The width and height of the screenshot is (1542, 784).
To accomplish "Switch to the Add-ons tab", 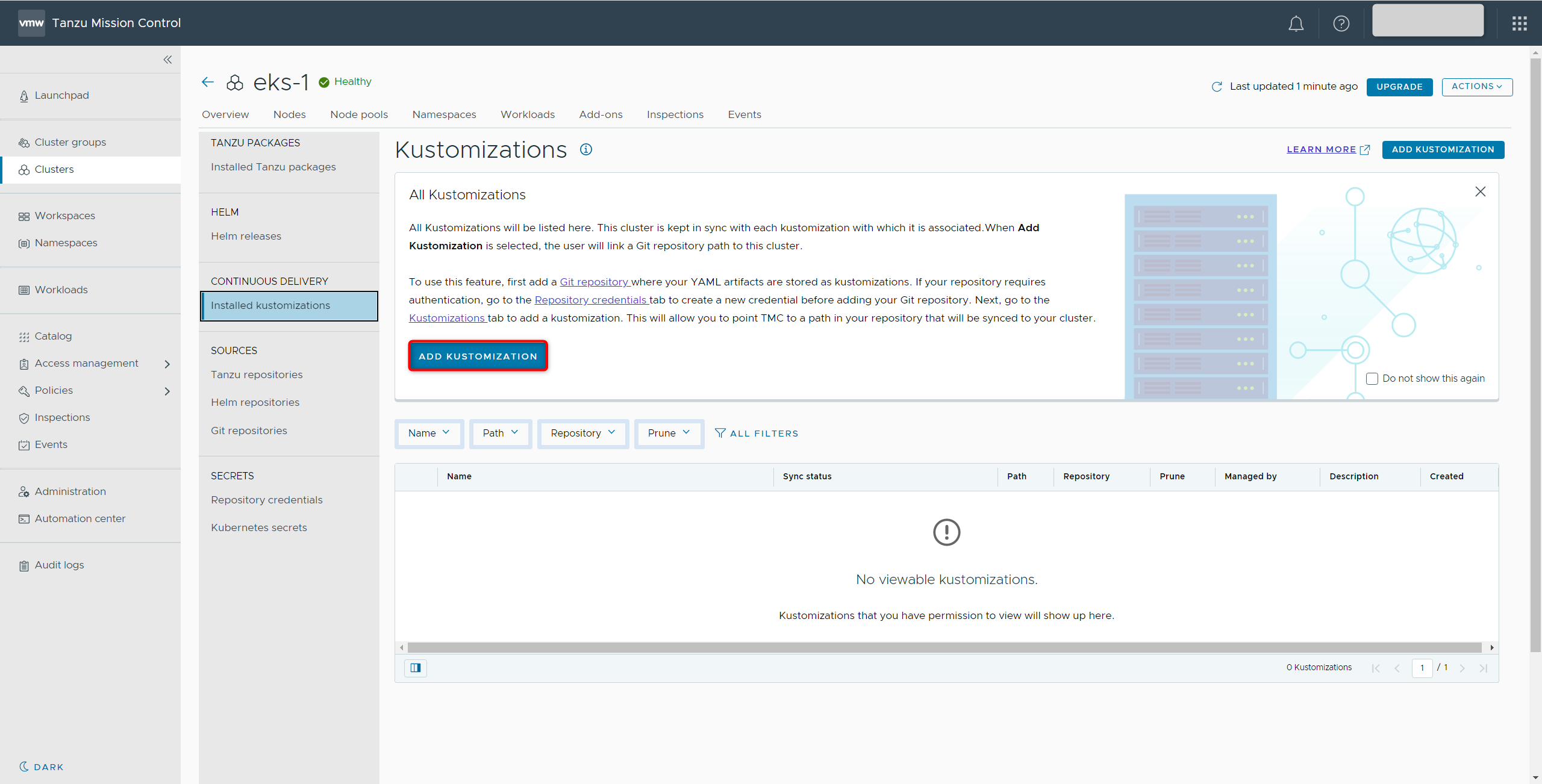I will pos(601,114).
